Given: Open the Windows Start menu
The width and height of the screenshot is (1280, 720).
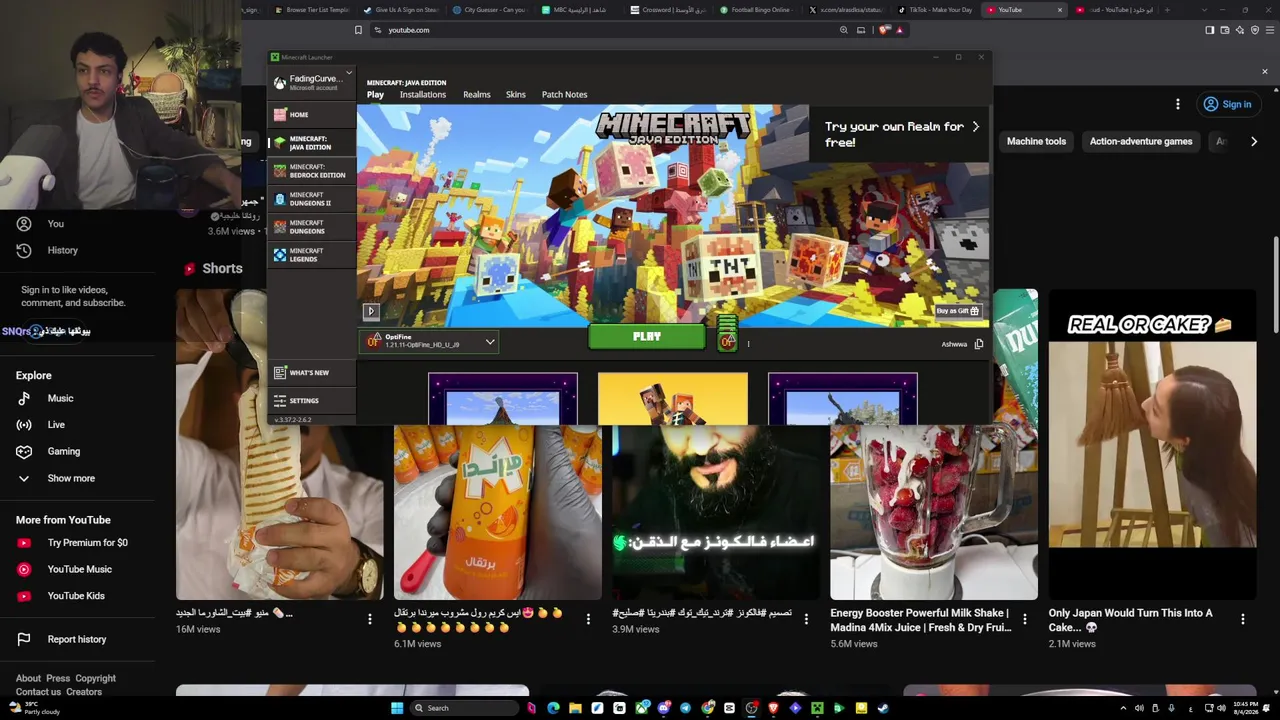Looking at the screenshot, I should click(x=397, y=708).
